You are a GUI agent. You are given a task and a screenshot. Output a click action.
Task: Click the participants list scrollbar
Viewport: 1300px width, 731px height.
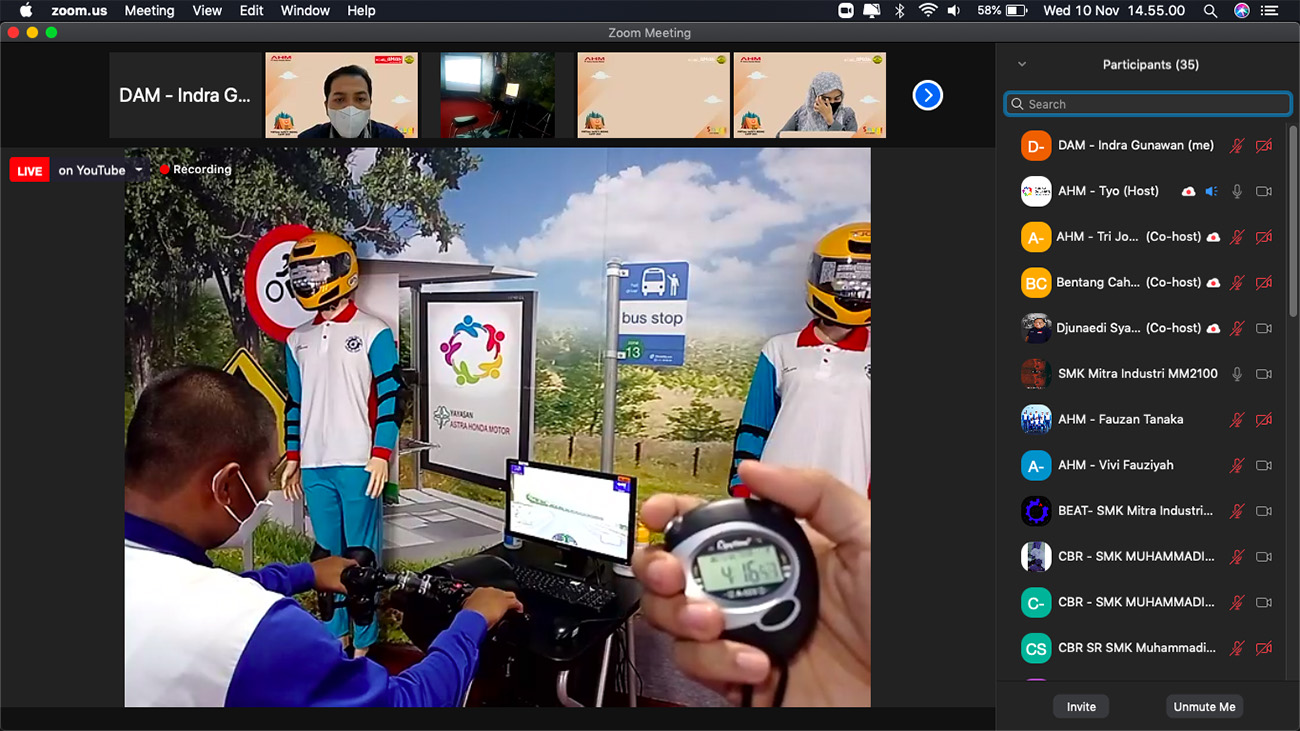coord(1292,220)
